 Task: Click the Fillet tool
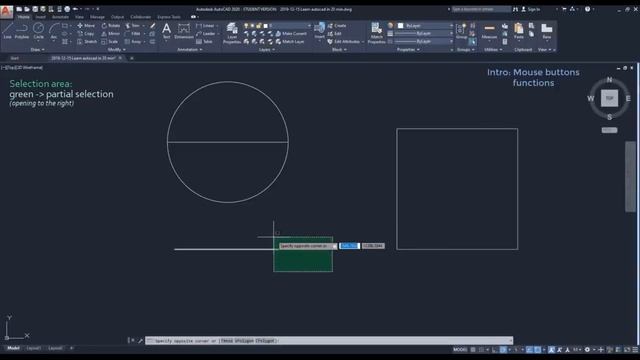point(133,33)
